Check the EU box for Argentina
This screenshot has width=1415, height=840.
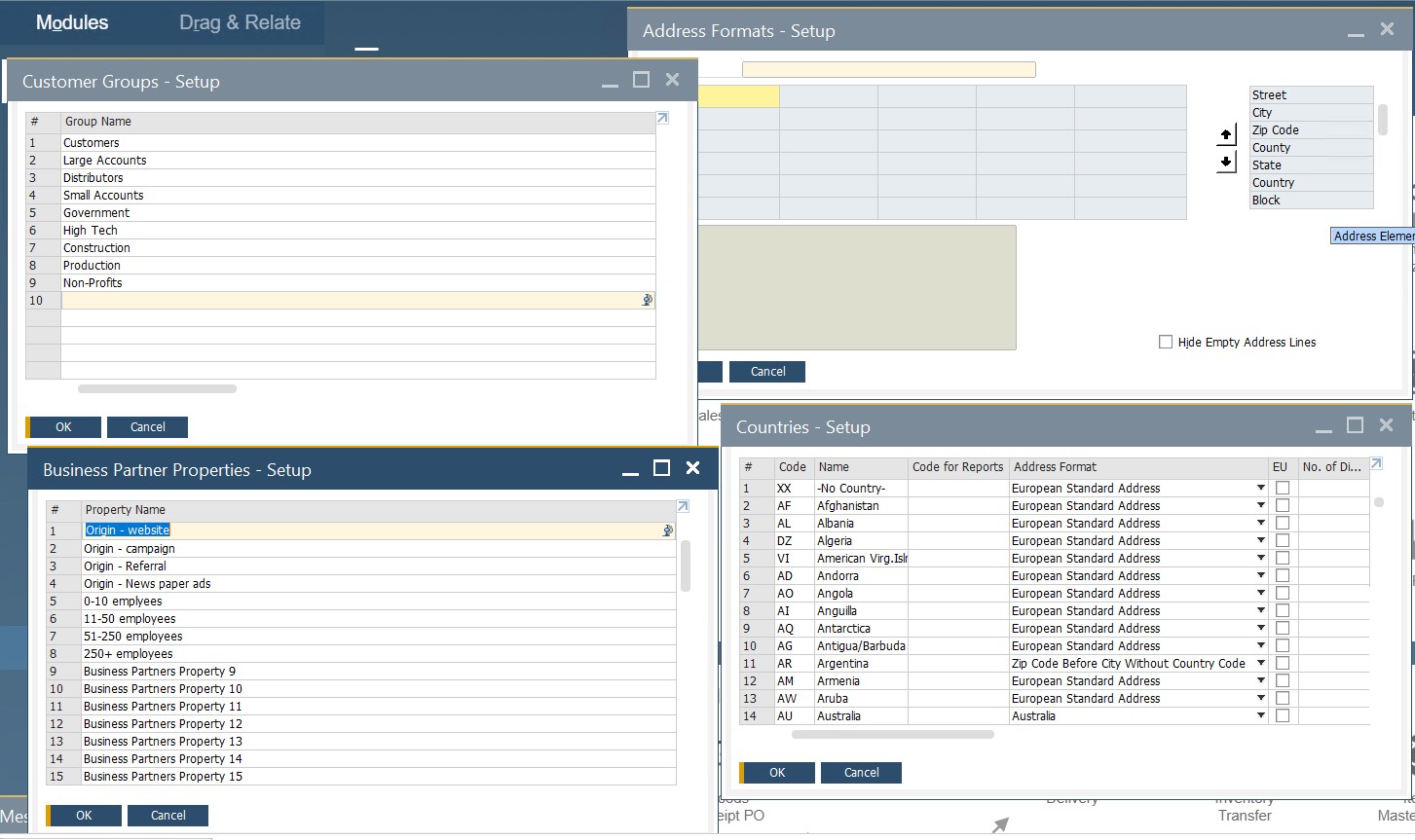[x=1281, y=663]
